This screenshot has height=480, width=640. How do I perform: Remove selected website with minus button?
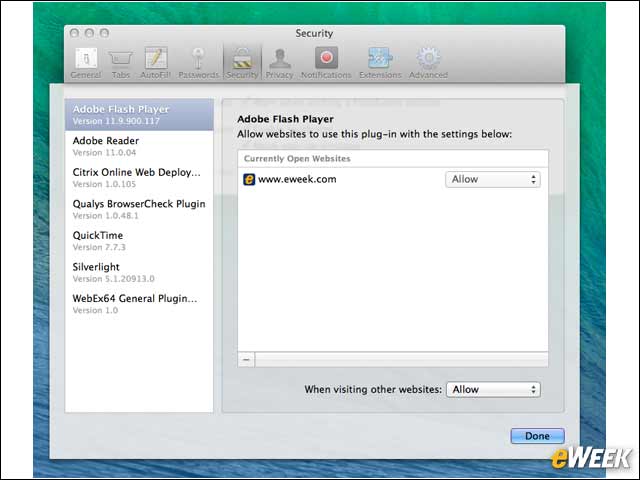click(246, 360)
